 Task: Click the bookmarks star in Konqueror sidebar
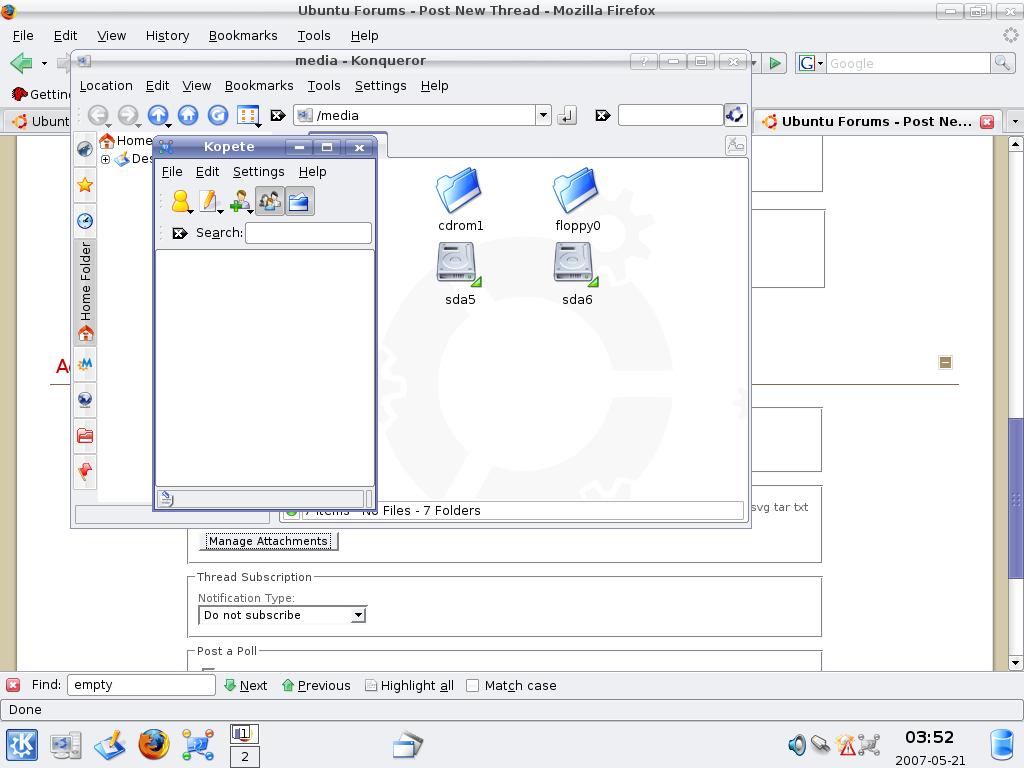point(85,185)
